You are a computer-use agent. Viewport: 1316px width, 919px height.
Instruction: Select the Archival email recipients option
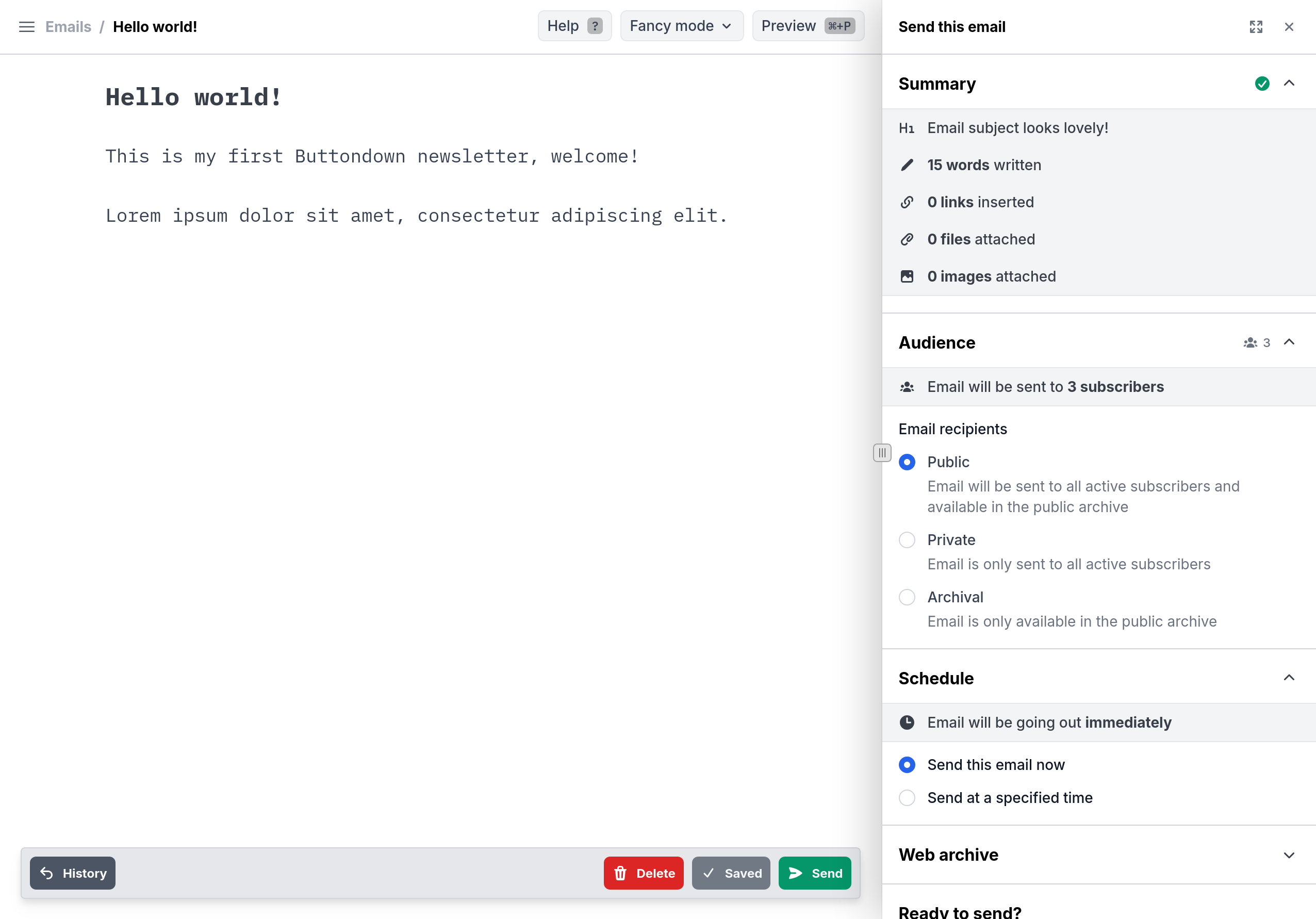coord(907,597)
